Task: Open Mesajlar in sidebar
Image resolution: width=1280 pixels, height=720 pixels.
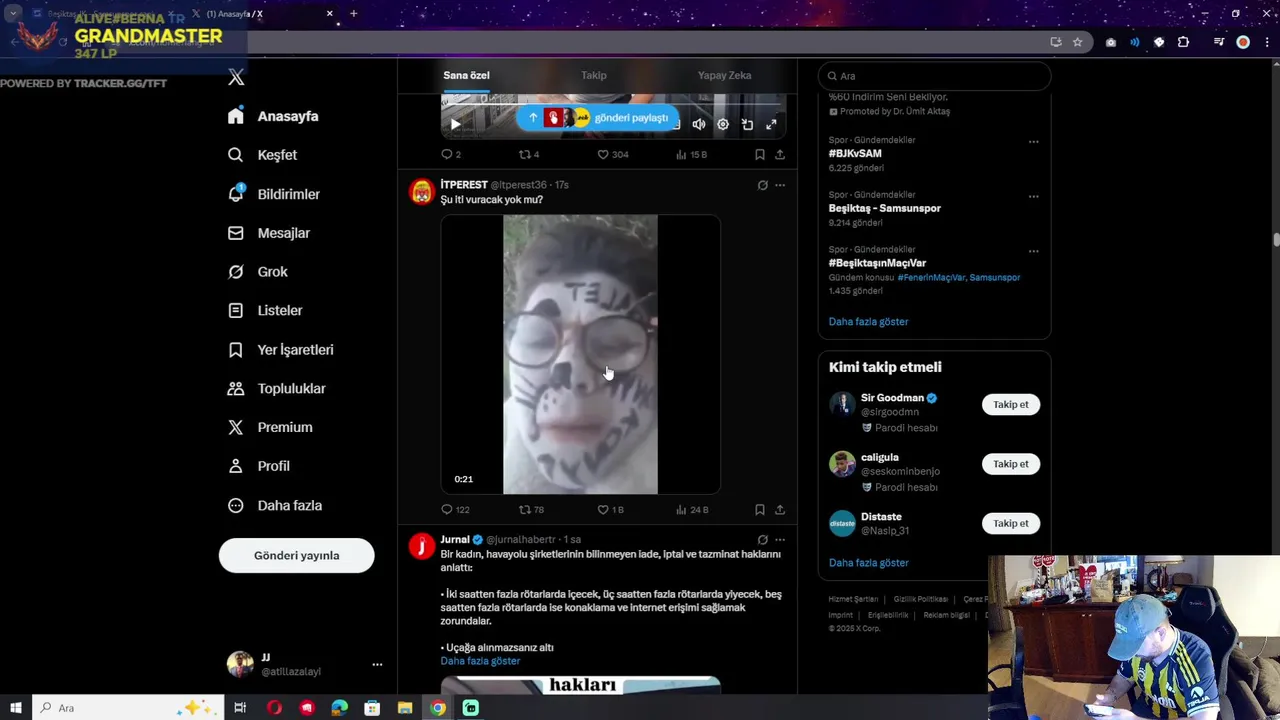Action: tap(269, 233)
